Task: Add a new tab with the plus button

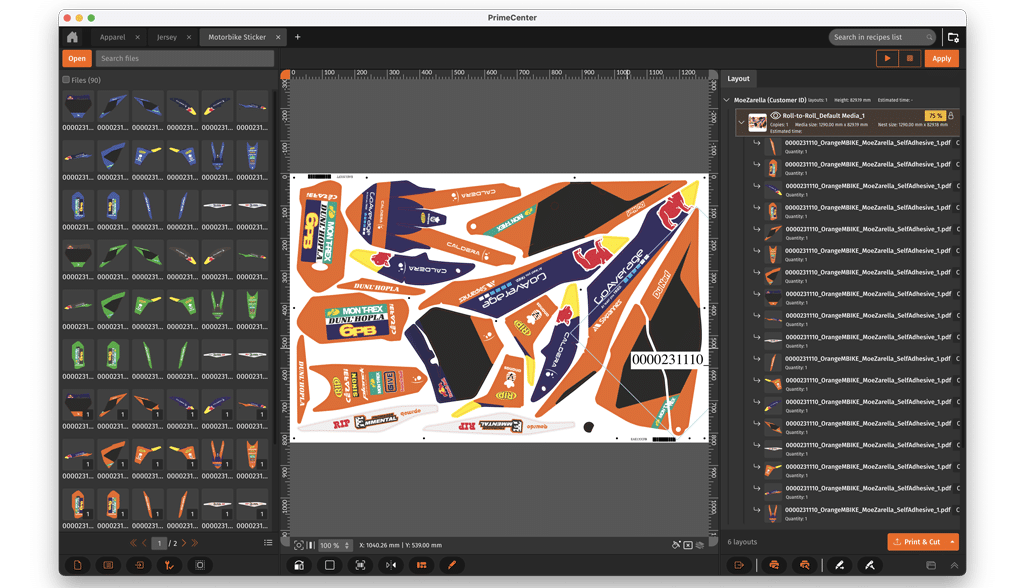Action: point(298,37)
